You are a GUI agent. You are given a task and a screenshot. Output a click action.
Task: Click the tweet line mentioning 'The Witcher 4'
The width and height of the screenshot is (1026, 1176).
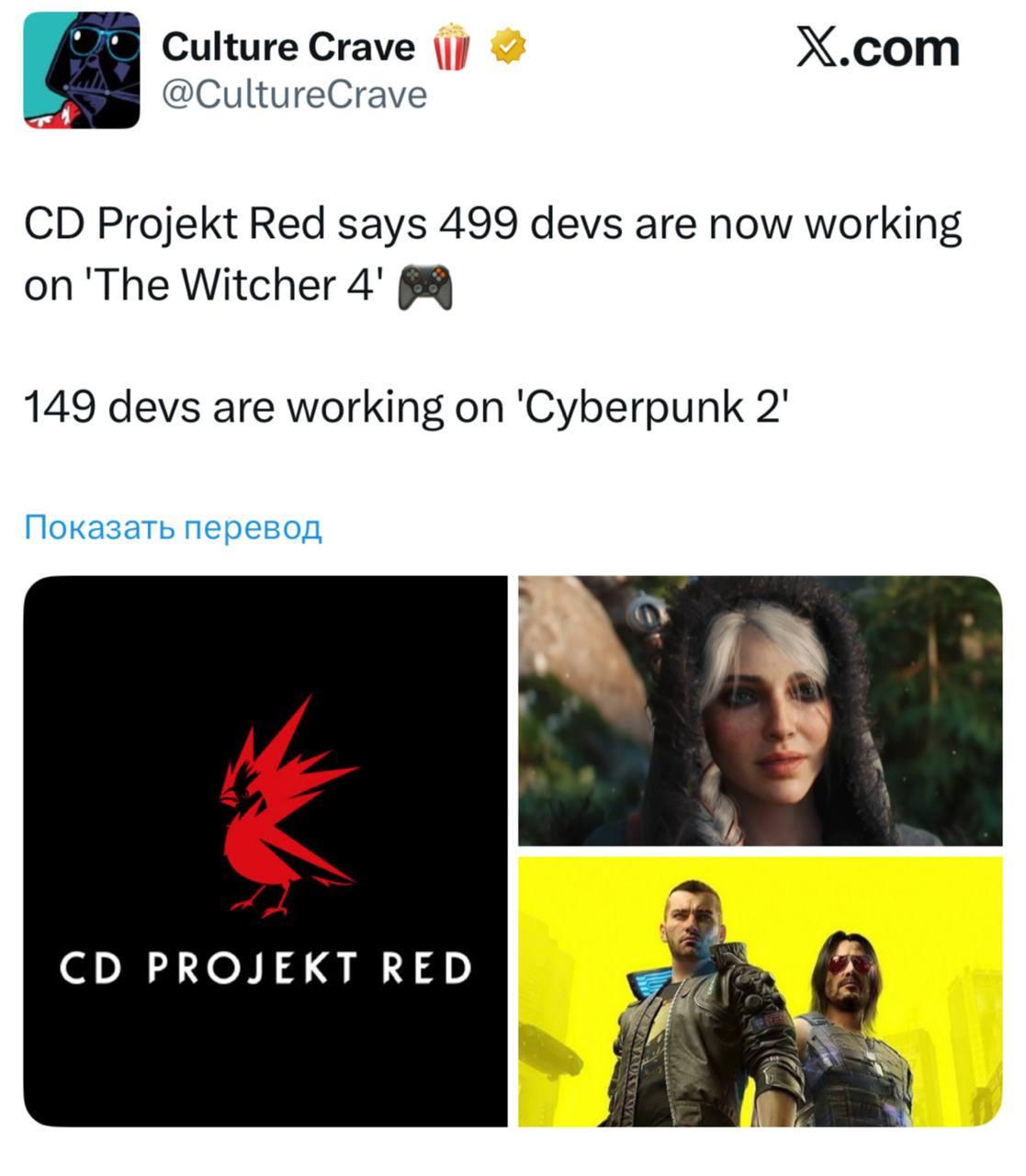click(238, 286)
